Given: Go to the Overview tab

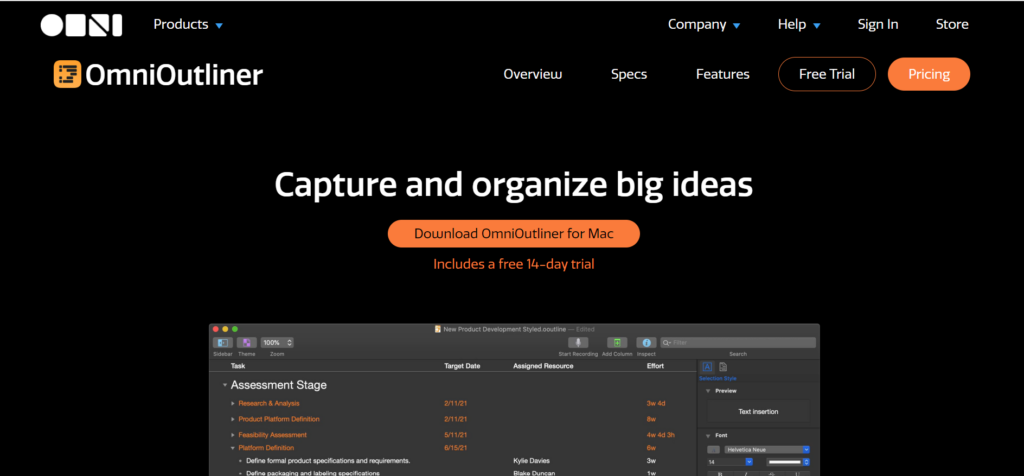Looking at the screenshot, I should pos(532,74).
